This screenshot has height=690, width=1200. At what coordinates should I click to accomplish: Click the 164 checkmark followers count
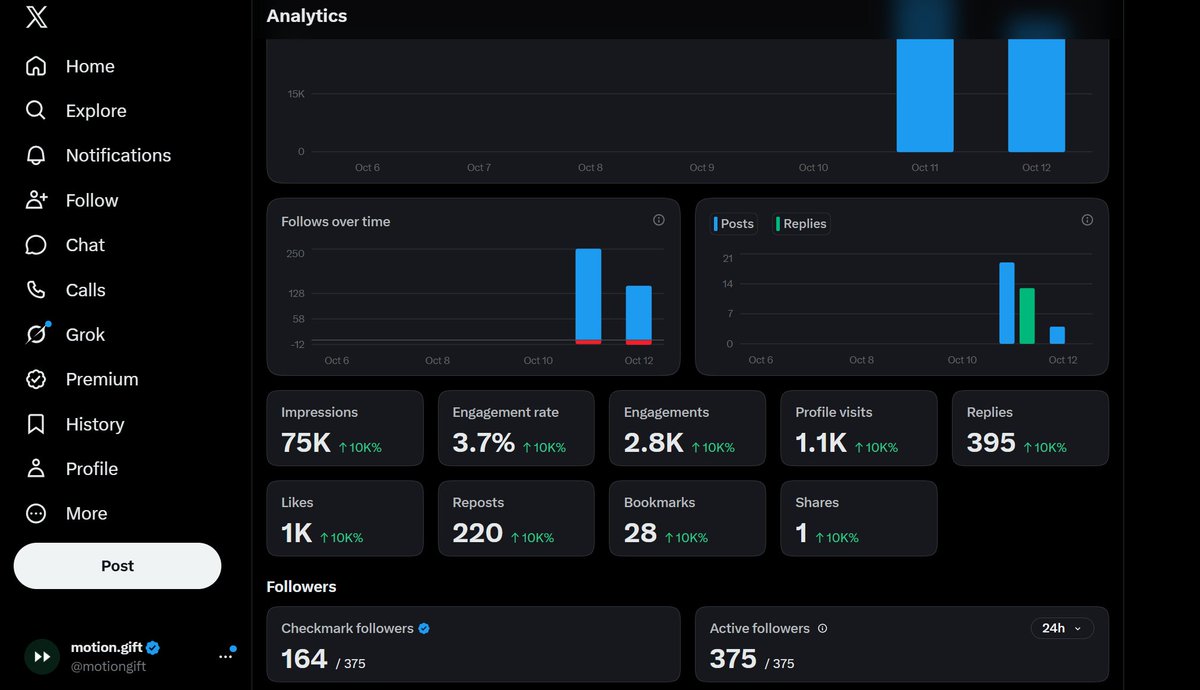click(x=304, y=659)
